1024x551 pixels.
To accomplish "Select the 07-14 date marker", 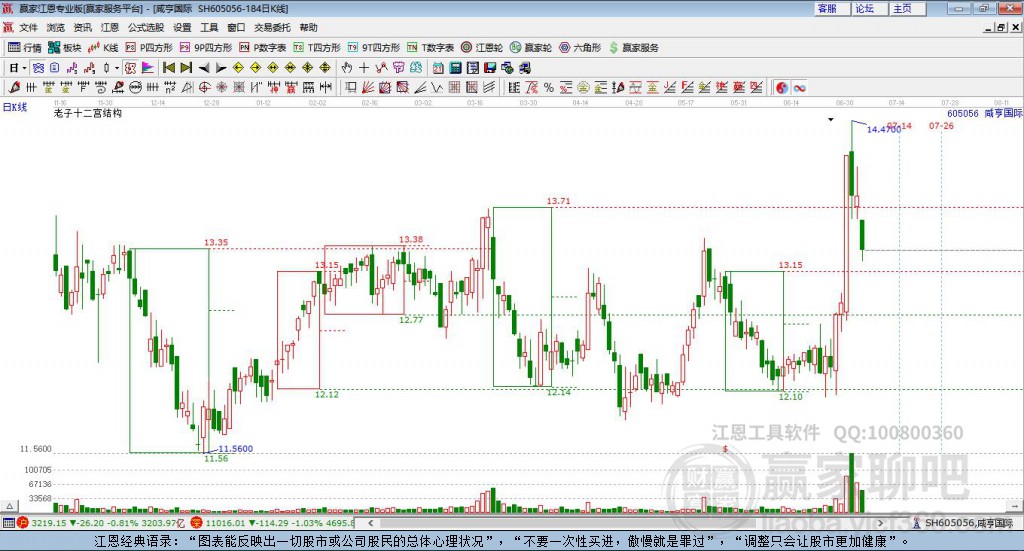I will point(899,125).
